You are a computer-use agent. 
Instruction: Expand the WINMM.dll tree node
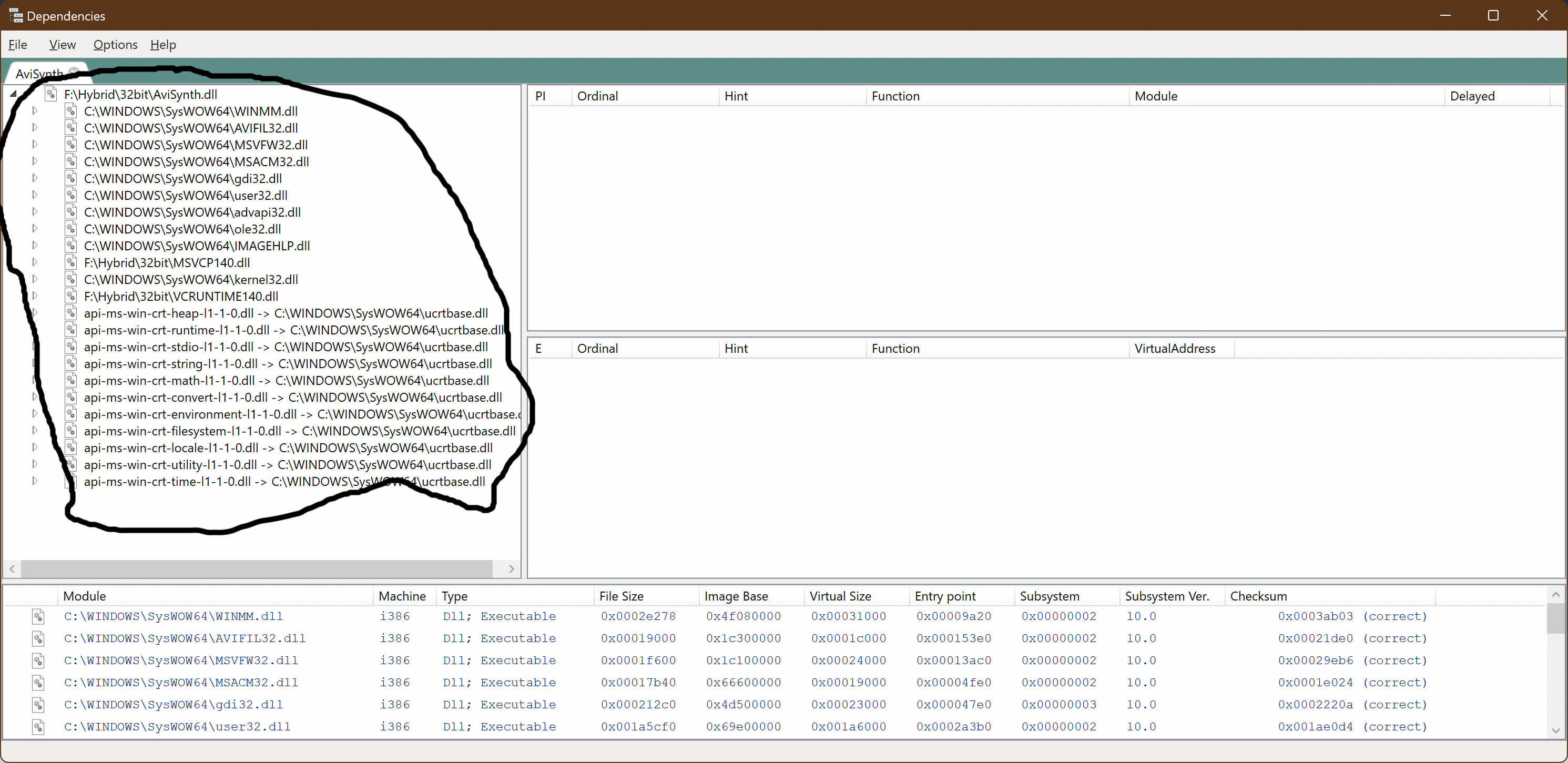[x=35, y=111]
